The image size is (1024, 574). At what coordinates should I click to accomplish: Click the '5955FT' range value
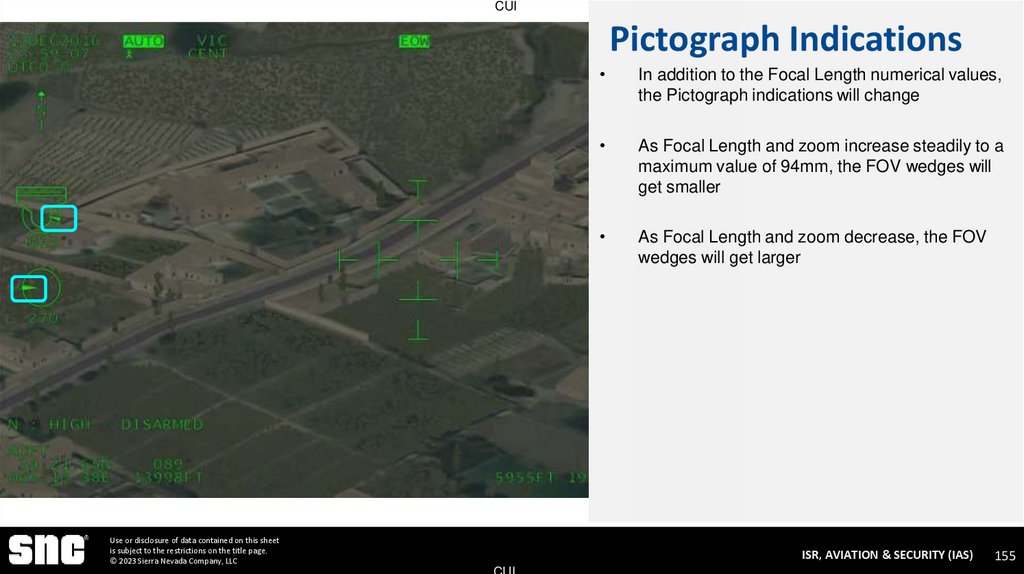point(525,478)
